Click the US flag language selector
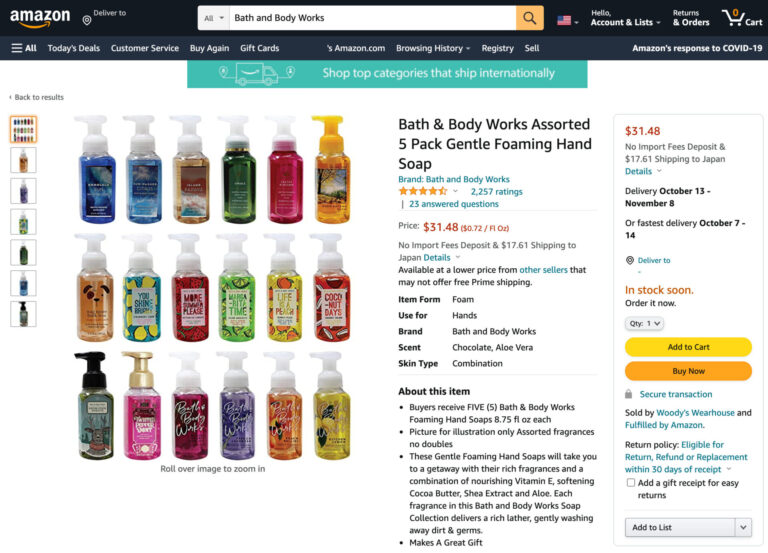Image resolution: width=768 pixels, height=553 pixels. [565, 19]
